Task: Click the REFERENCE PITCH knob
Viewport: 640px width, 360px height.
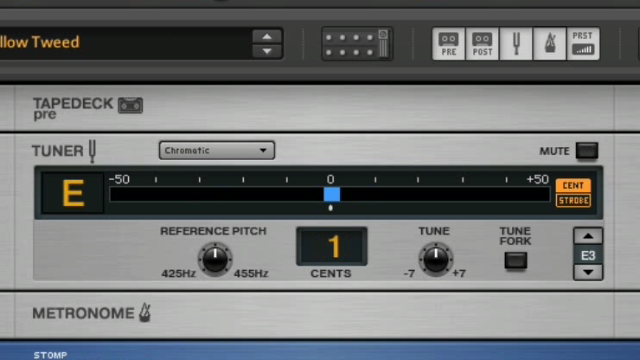Action: [215, 259]
